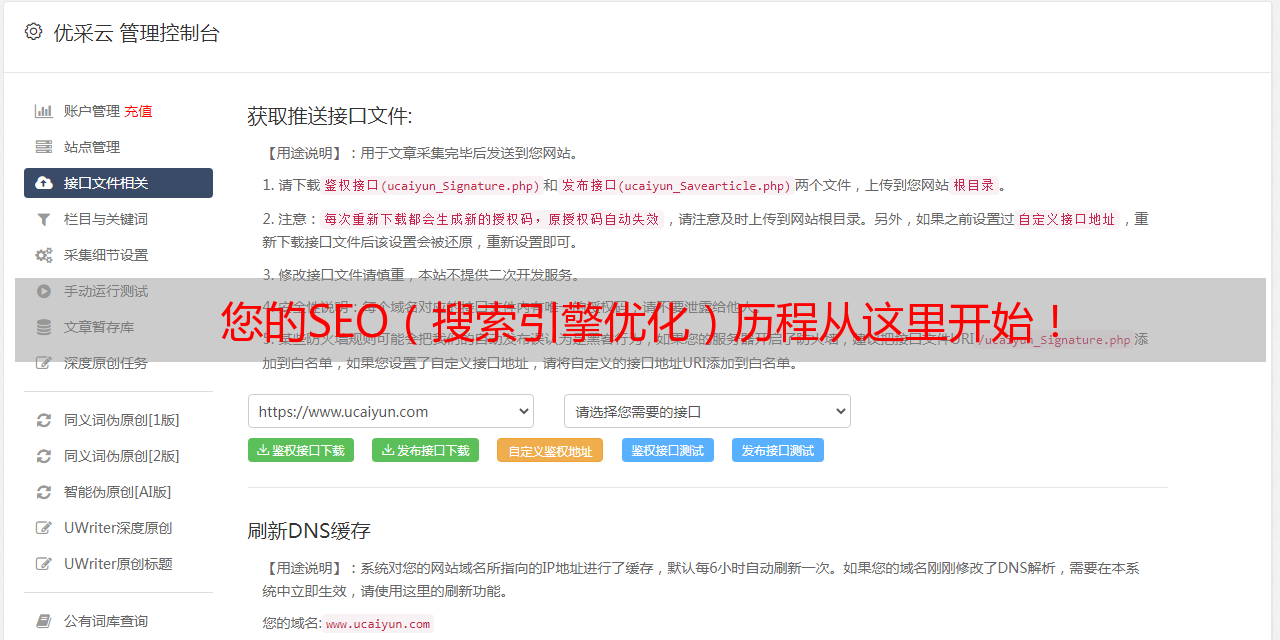
Task: Click the red 充值 recharge link
Action: click(x=138, y=111)
